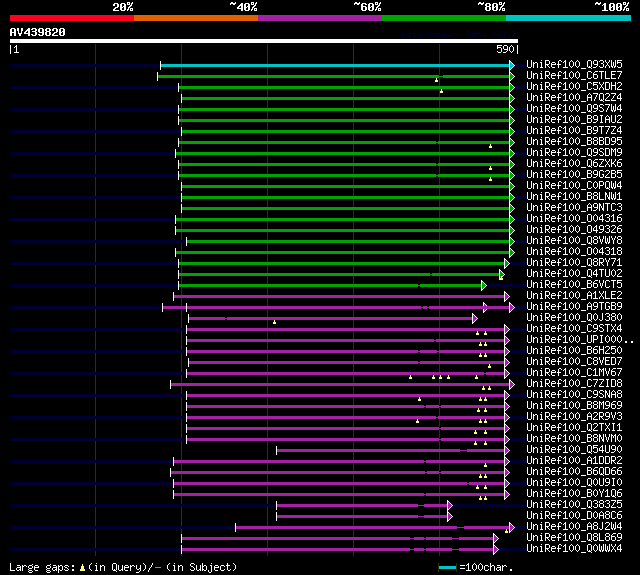Click UniRef100_B8NVM0 label
The height and width of the screenshot is (575, 640).
click(x=574, y=439)
